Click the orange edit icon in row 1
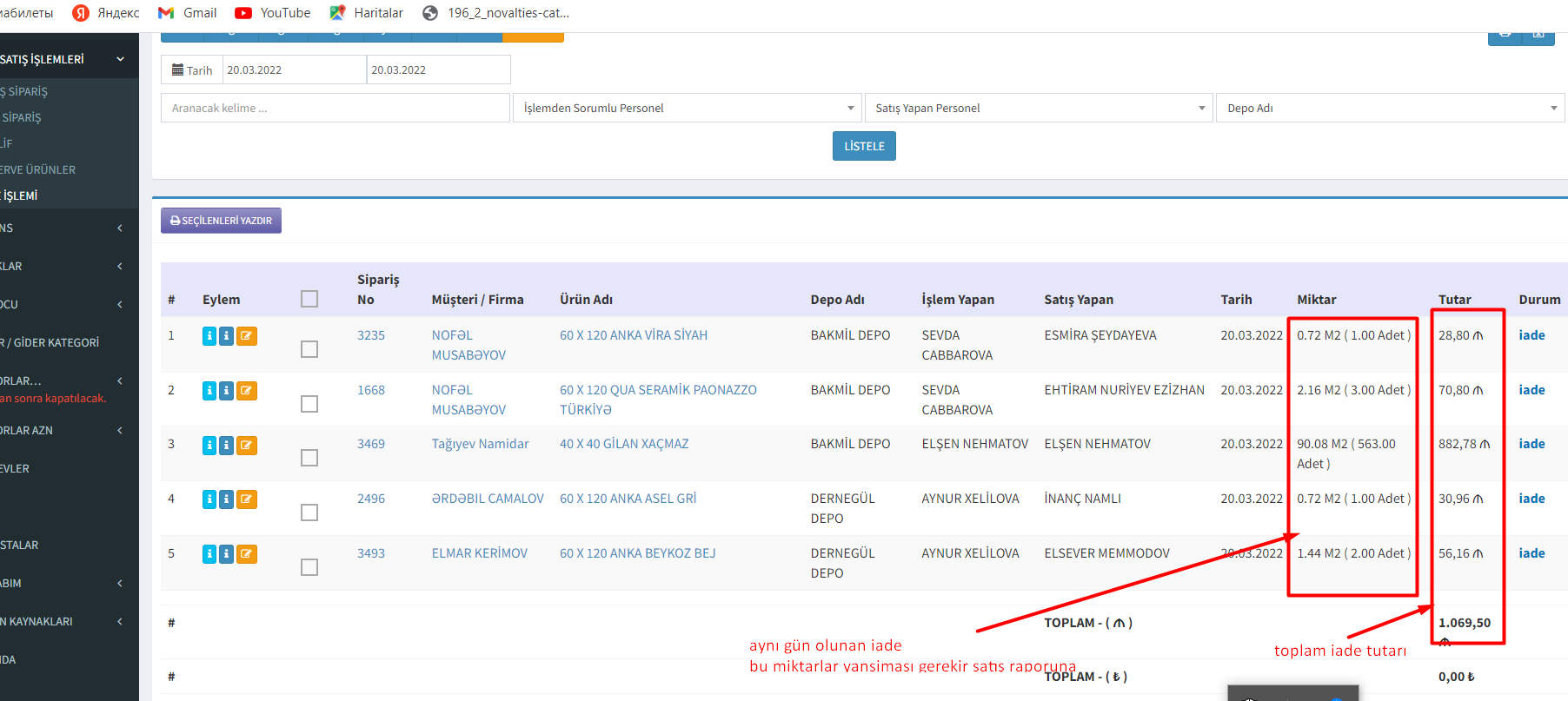The width and height of the screenshot is (1568, 701). tap(247, 336)
